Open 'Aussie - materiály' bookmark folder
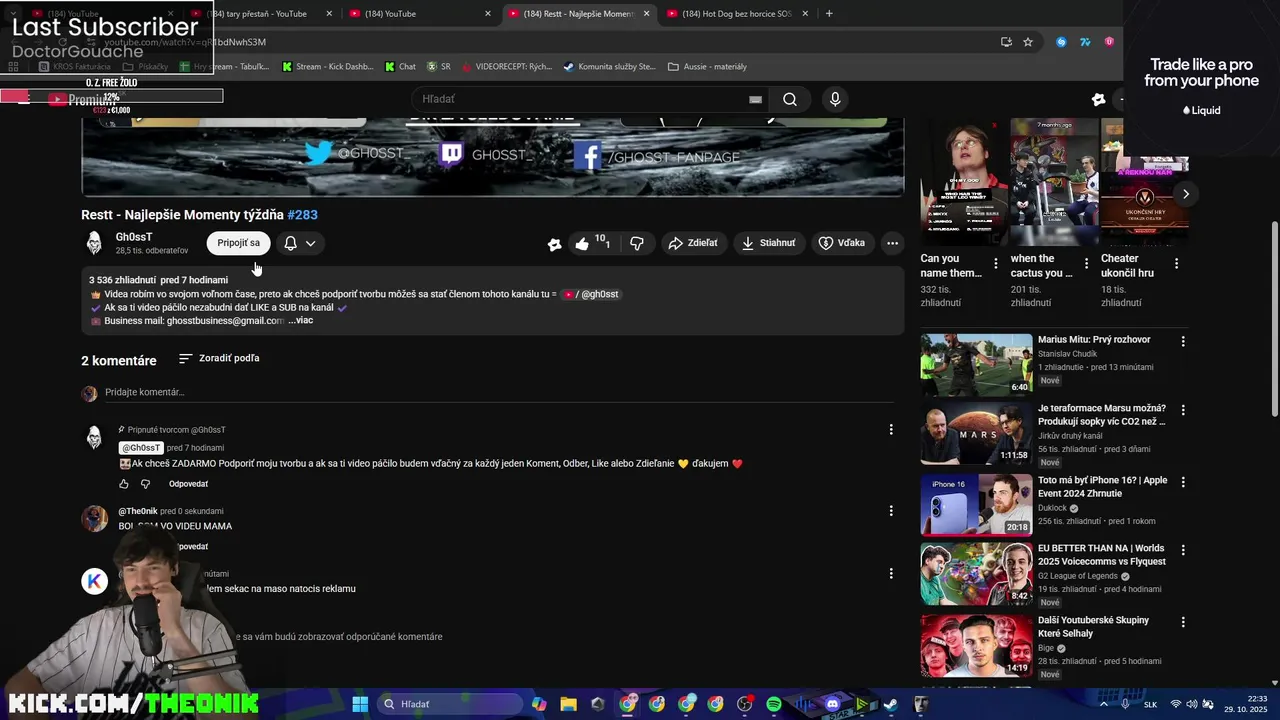This screenshot has width=1280, height=720. click(707, 67)
